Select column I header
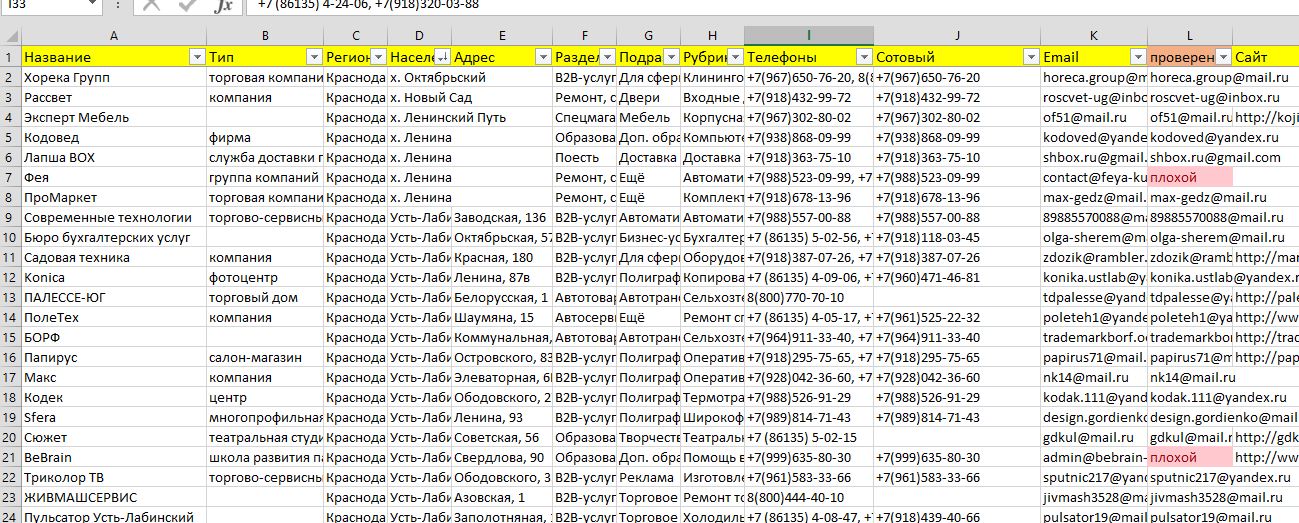The height and width of the screenshot is (523, 1299). tap(808, 35)
